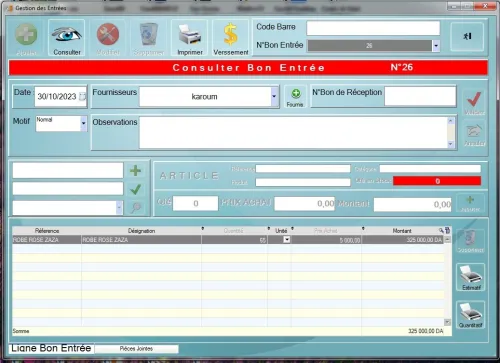Click the calendar icon in Date field
Image resolution: width=500 pixels, height=363 pixels.
click(82, 97)
